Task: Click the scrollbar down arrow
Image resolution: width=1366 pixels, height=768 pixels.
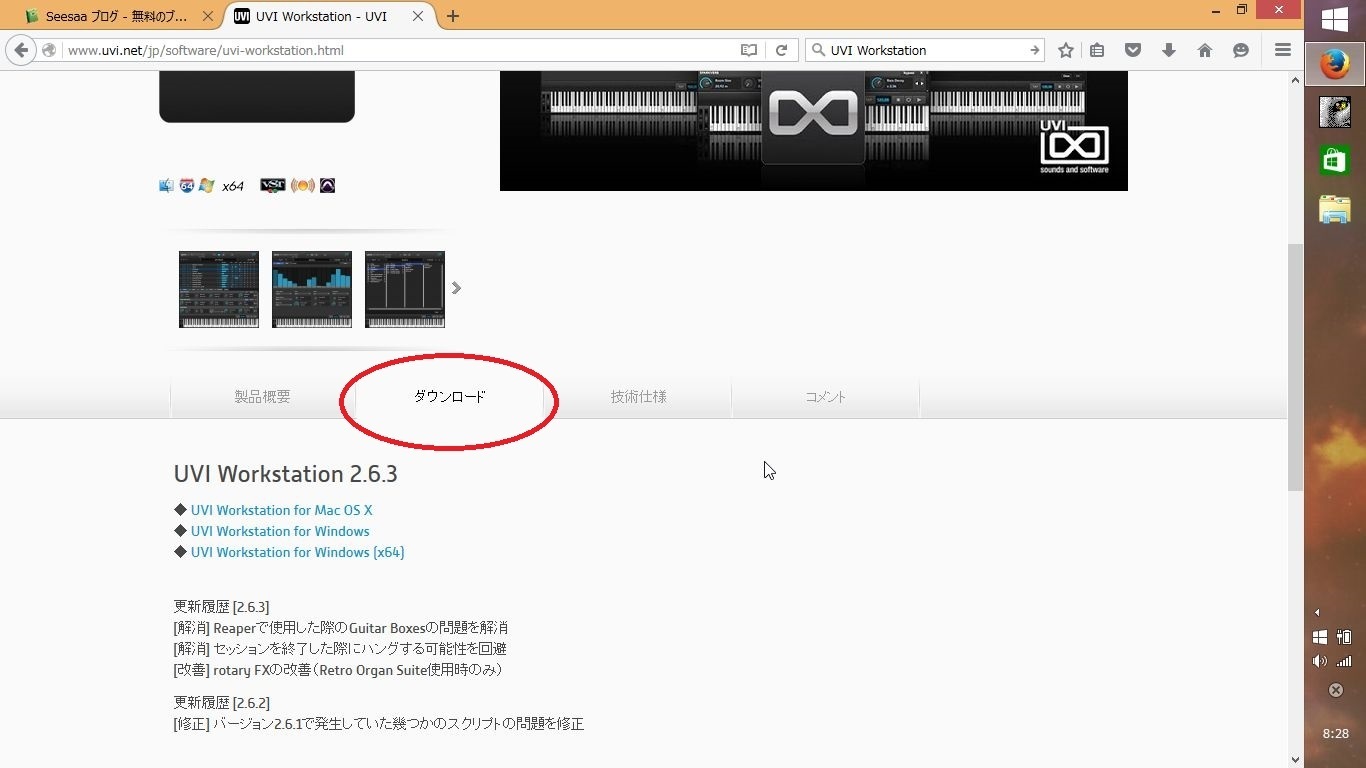Action: (1296, 759)
